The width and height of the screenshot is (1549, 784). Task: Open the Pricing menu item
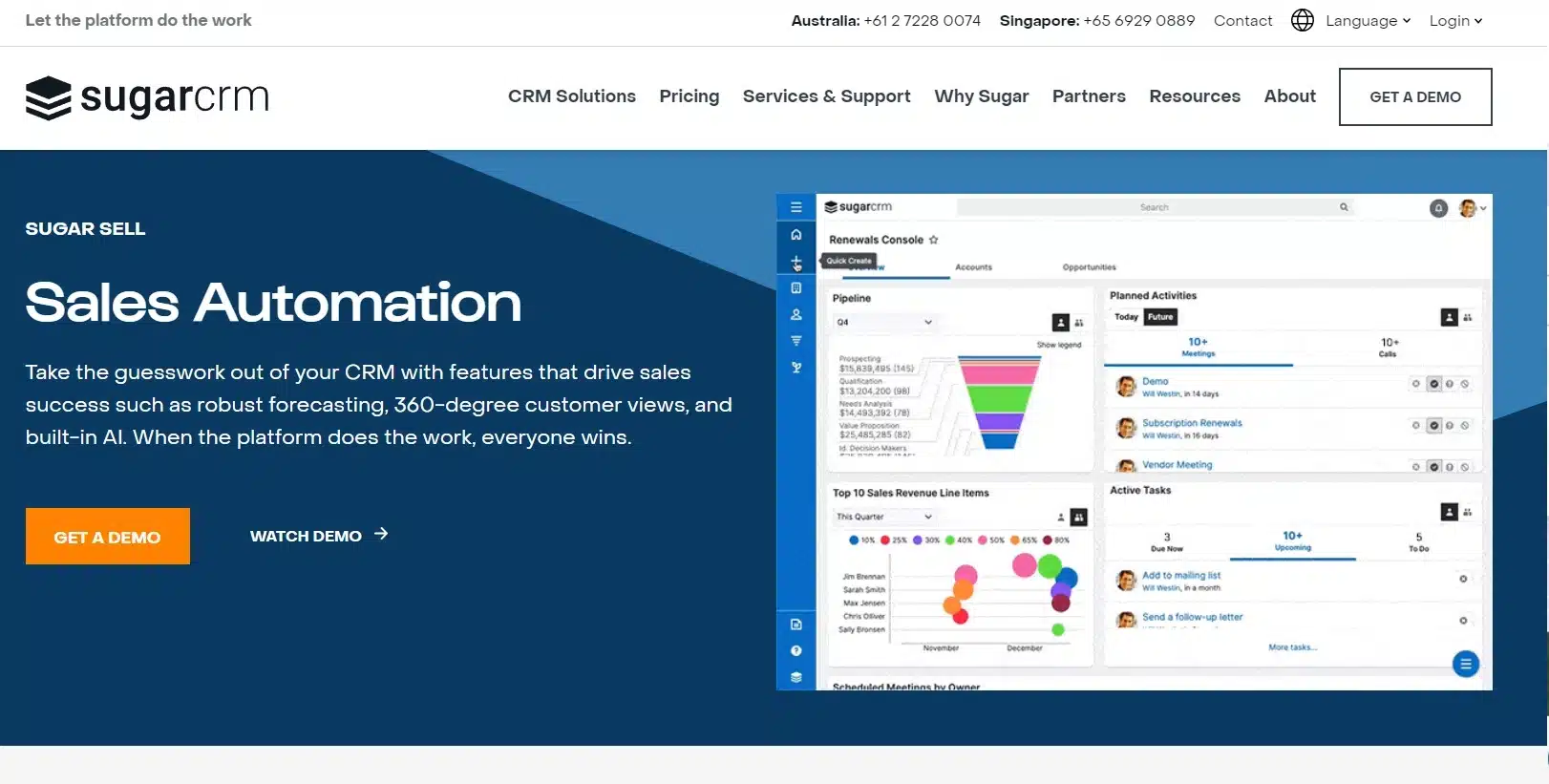[689, 96]
